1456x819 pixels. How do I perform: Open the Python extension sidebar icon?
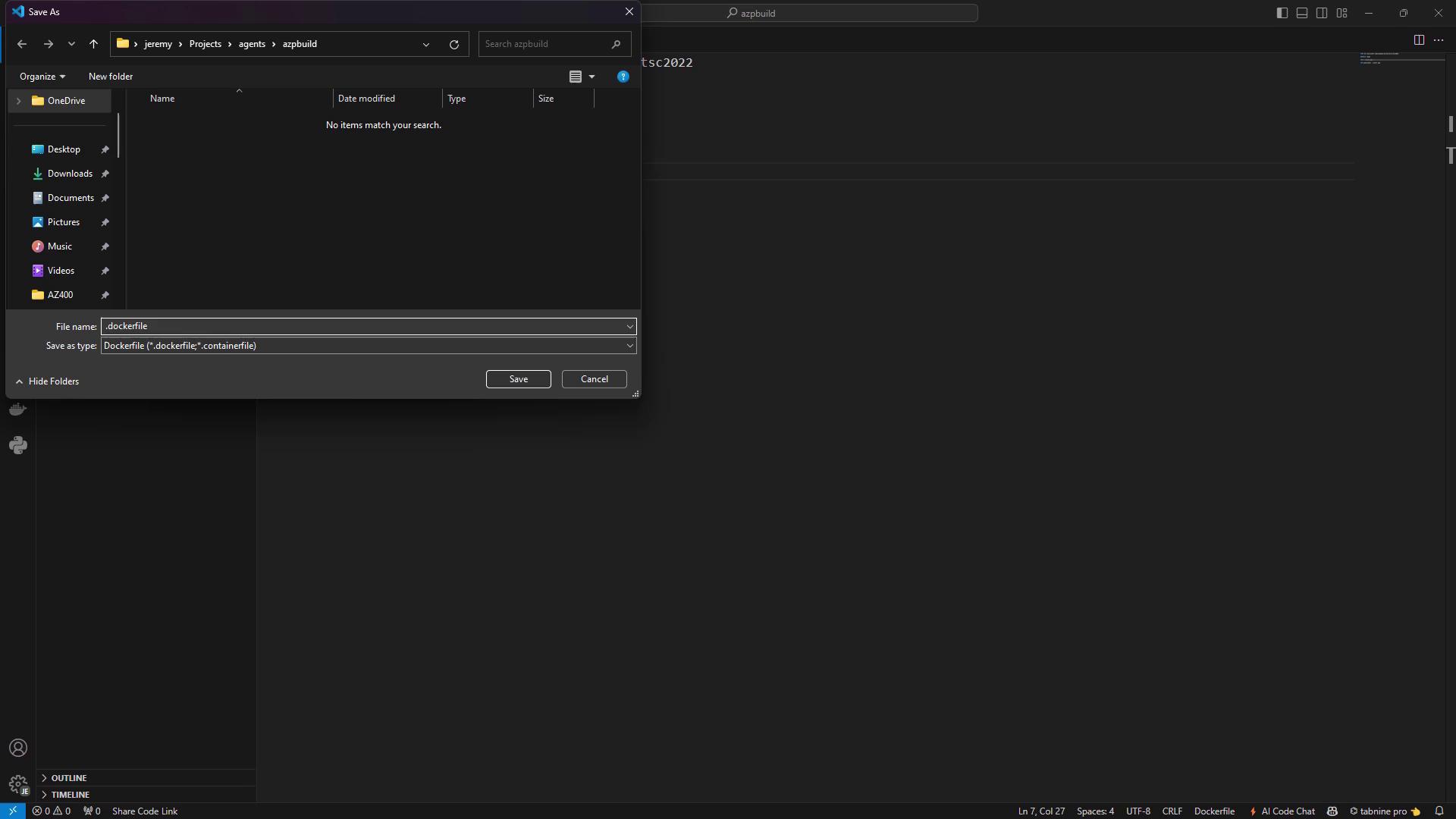point(18,445)
